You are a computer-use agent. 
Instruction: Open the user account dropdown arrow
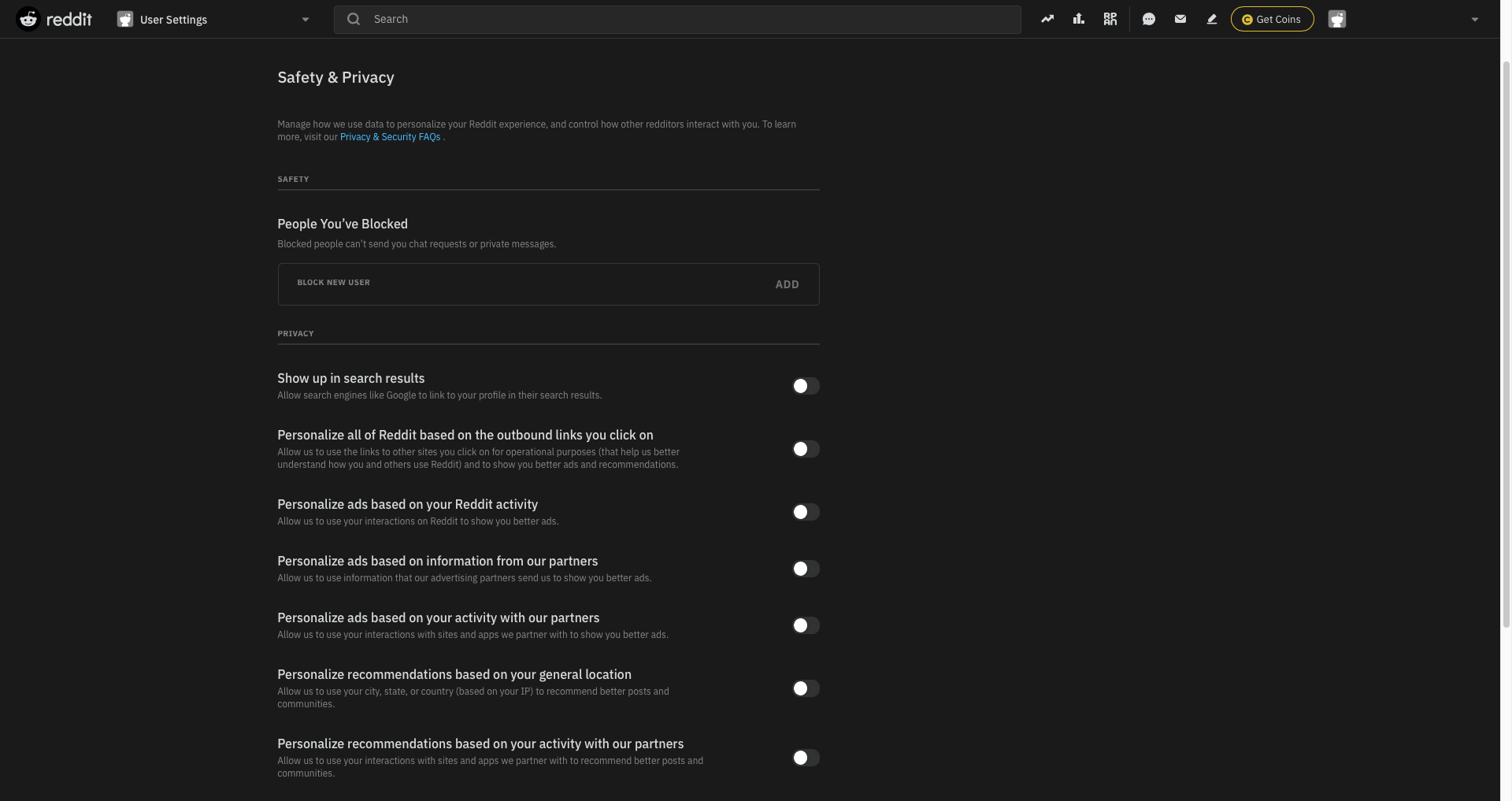[1475, 20]
